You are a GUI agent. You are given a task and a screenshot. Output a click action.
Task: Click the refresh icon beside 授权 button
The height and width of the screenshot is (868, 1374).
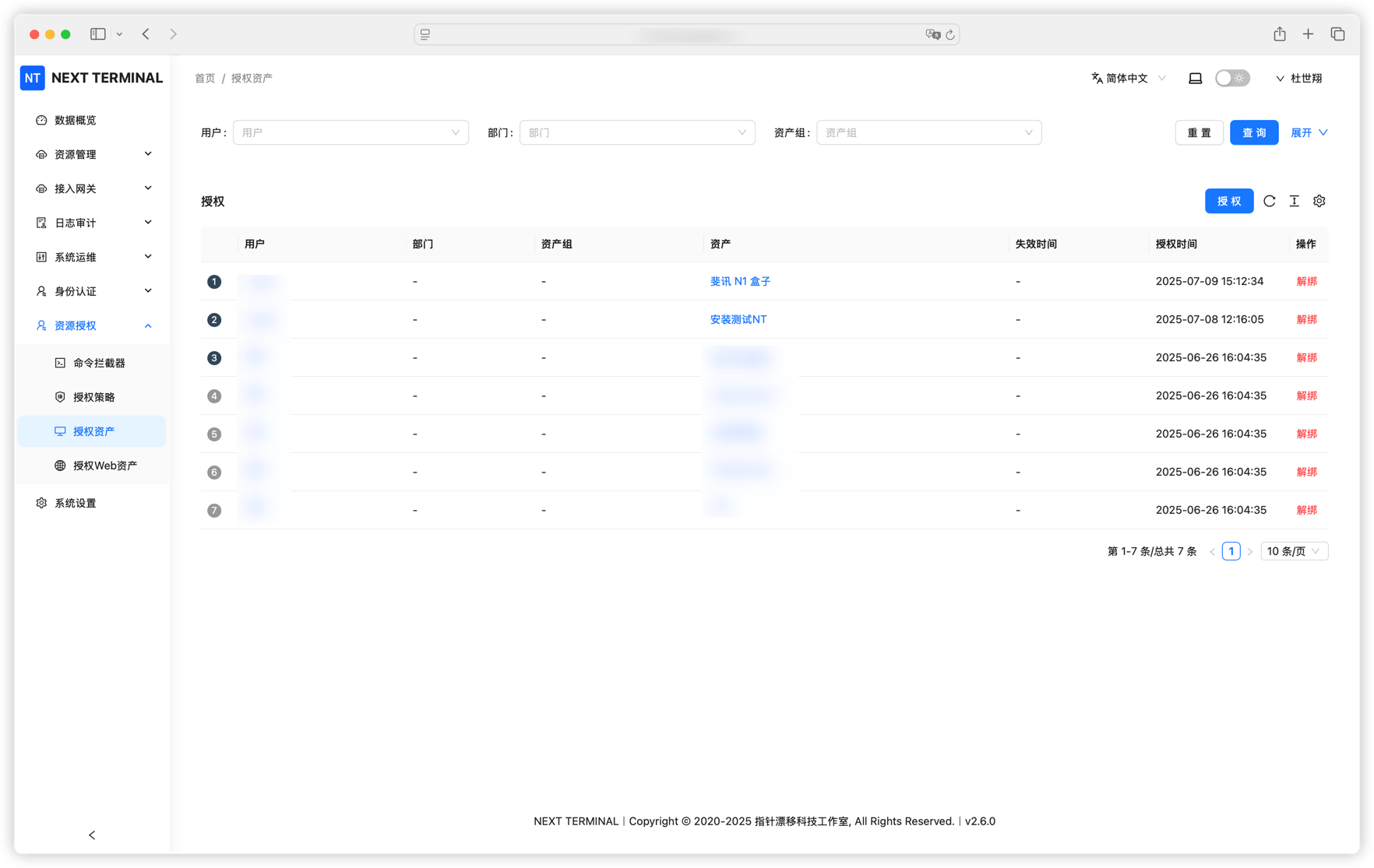click(x=1269, y=201)
